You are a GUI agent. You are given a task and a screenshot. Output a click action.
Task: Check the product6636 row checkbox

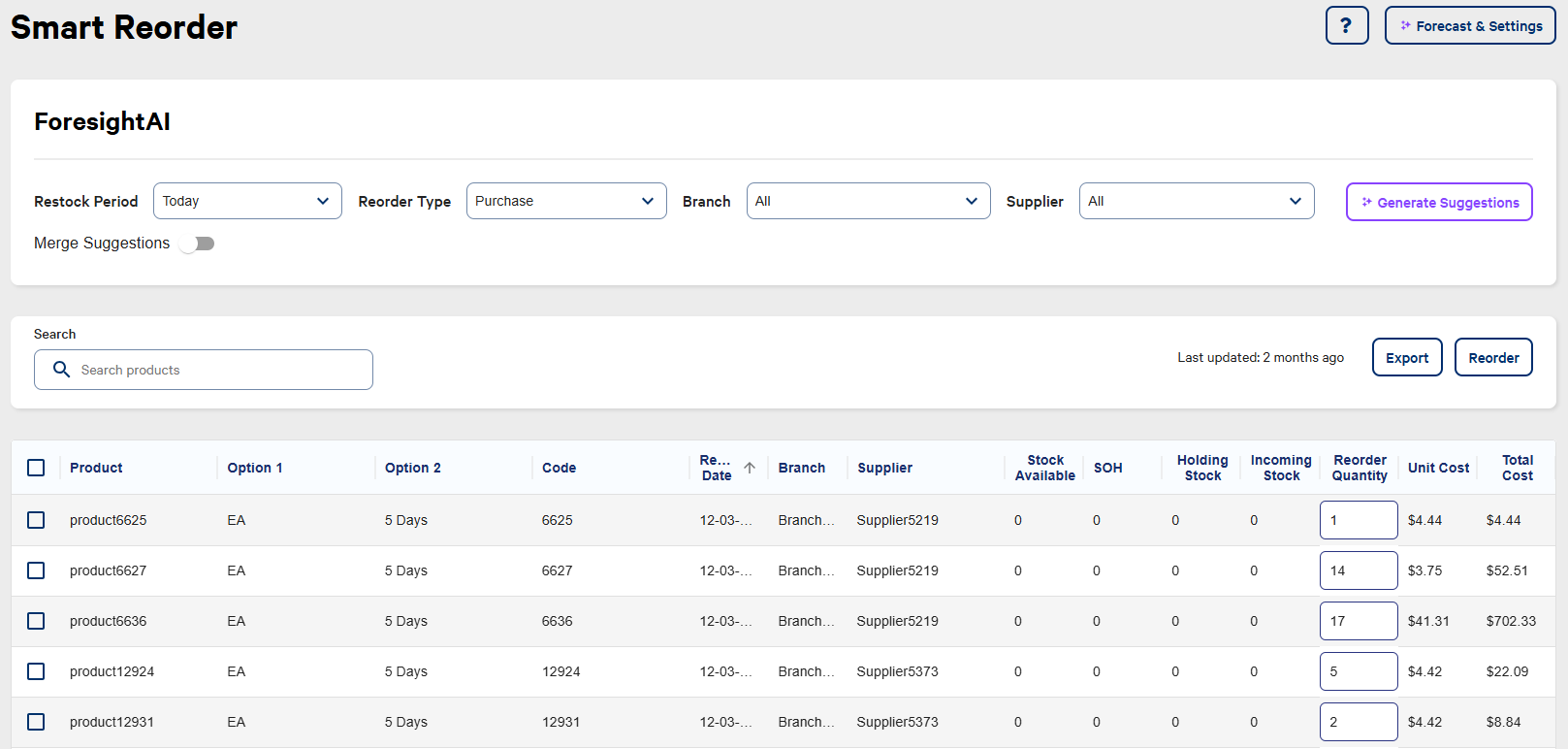point(36,621)
